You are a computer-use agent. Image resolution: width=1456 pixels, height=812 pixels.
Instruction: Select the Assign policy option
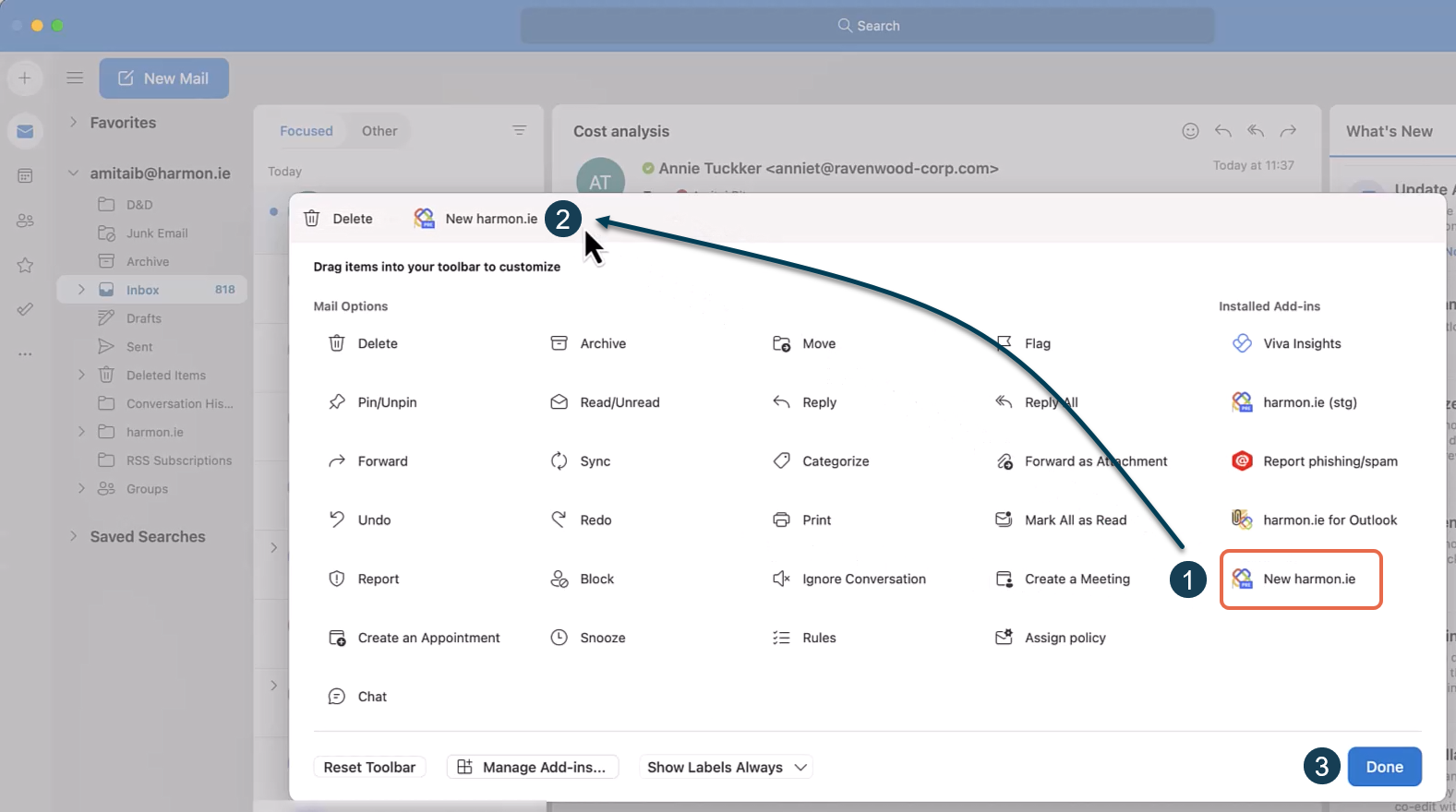[1051, 638]
